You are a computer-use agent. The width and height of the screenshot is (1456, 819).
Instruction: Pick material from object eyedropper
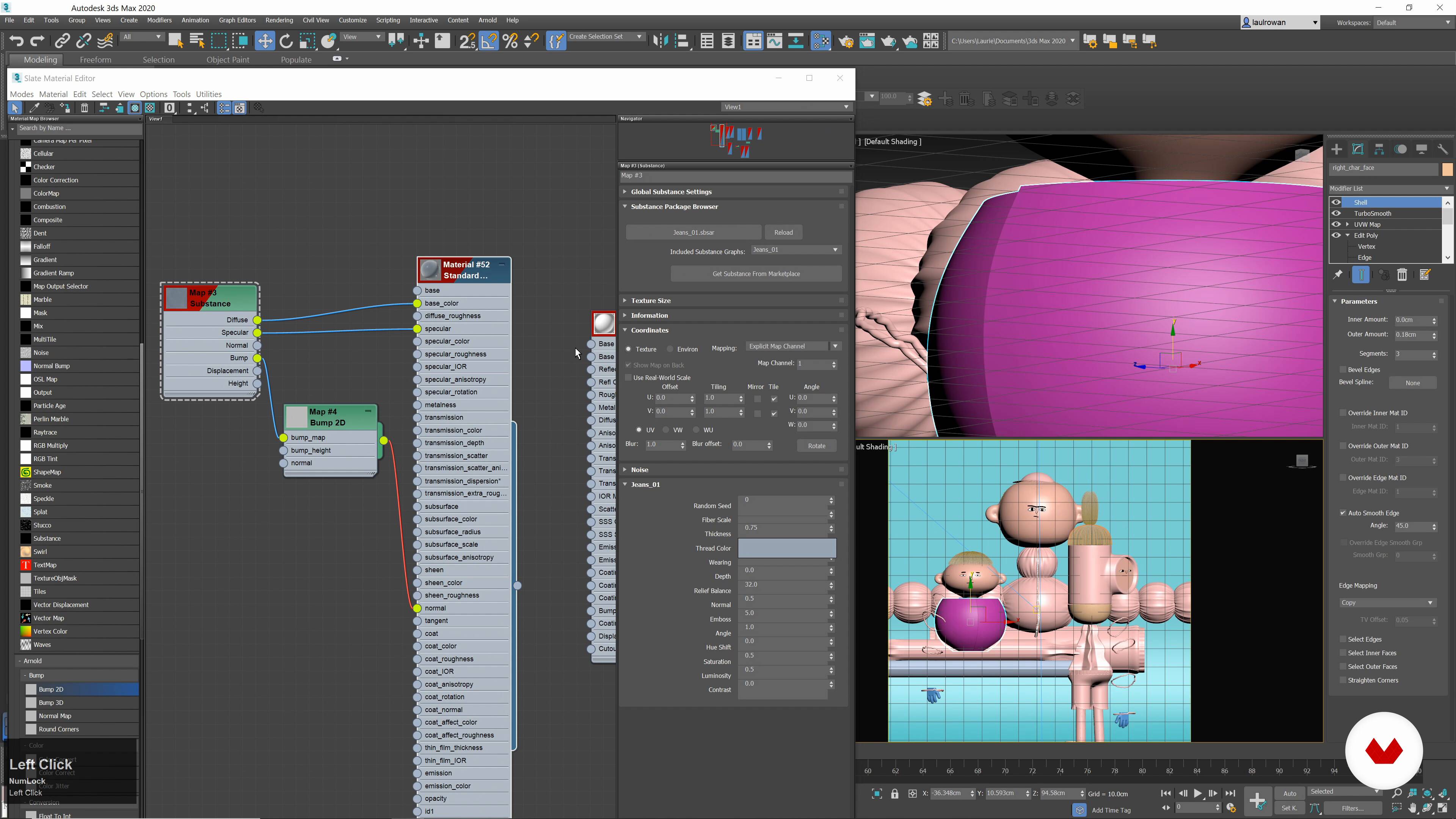pos(35,108)
